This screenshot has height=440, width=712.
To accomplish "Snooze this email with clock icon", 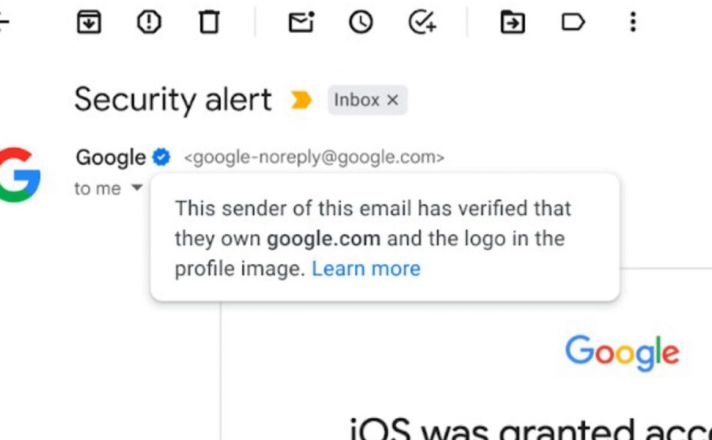I will click(x=361, y=22).
